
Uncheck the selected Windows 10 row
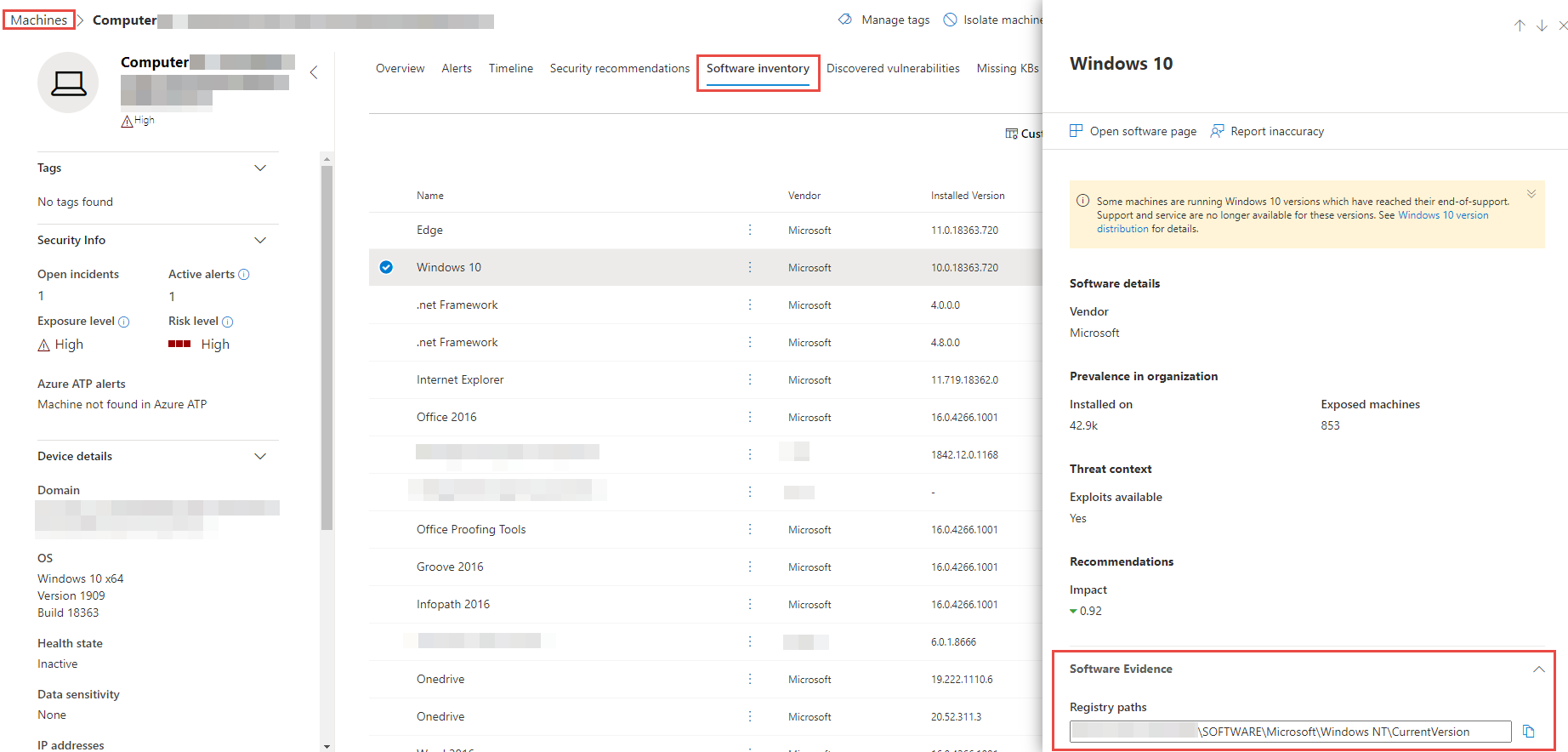click(x=386, y=267)
